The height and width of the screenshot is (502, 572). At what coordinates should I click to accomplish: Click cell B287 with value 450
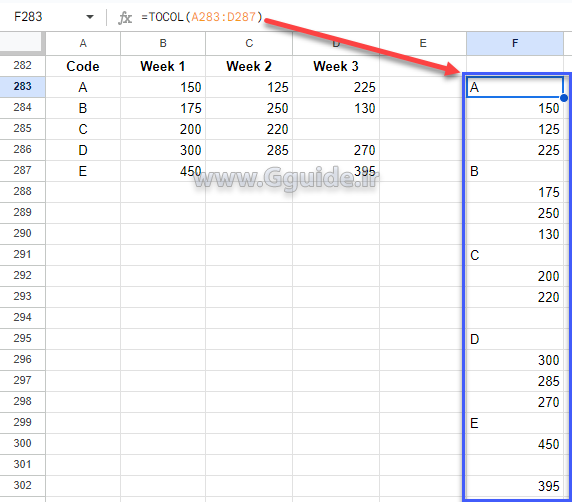pos(163,171)
